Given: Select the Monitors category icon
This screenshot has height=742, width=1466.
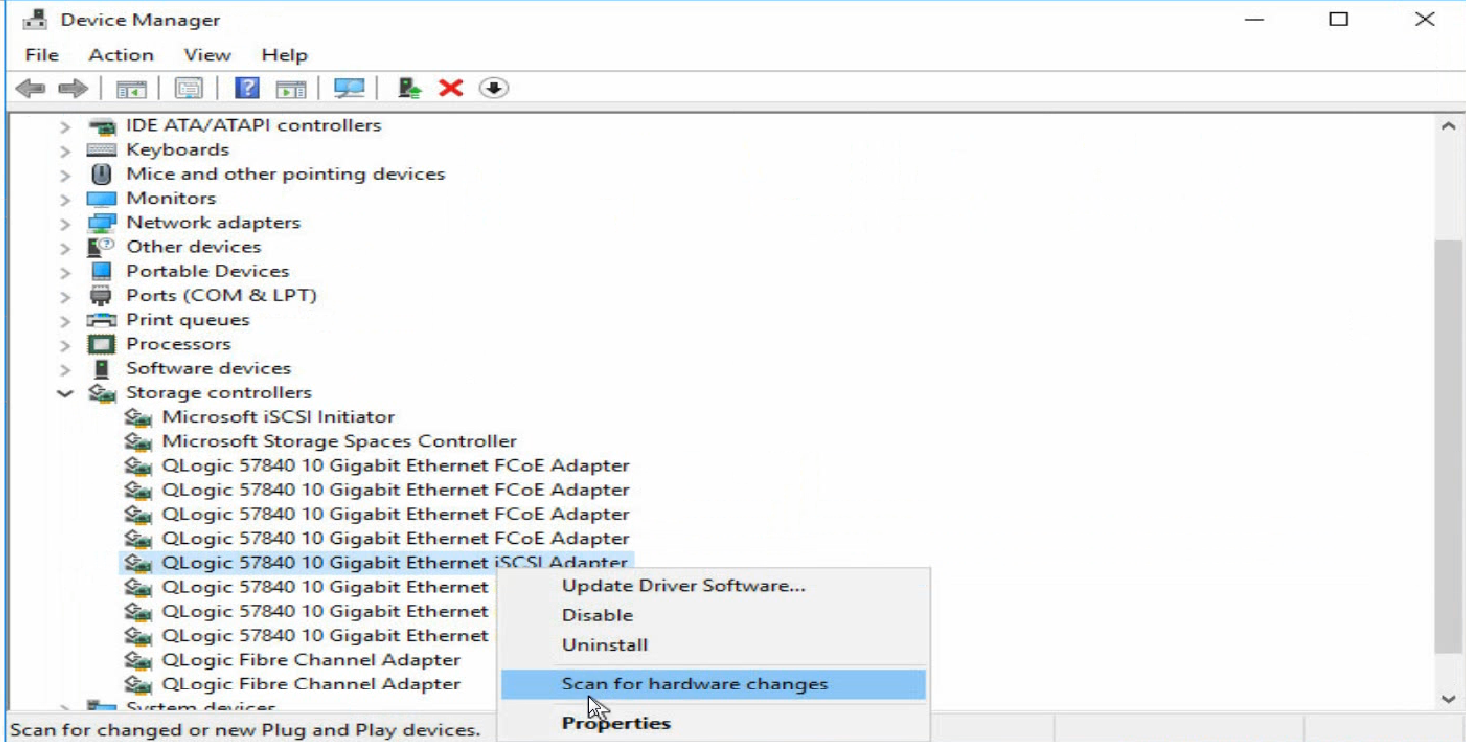Looking at the screenshot, I should tap(102, 199).
